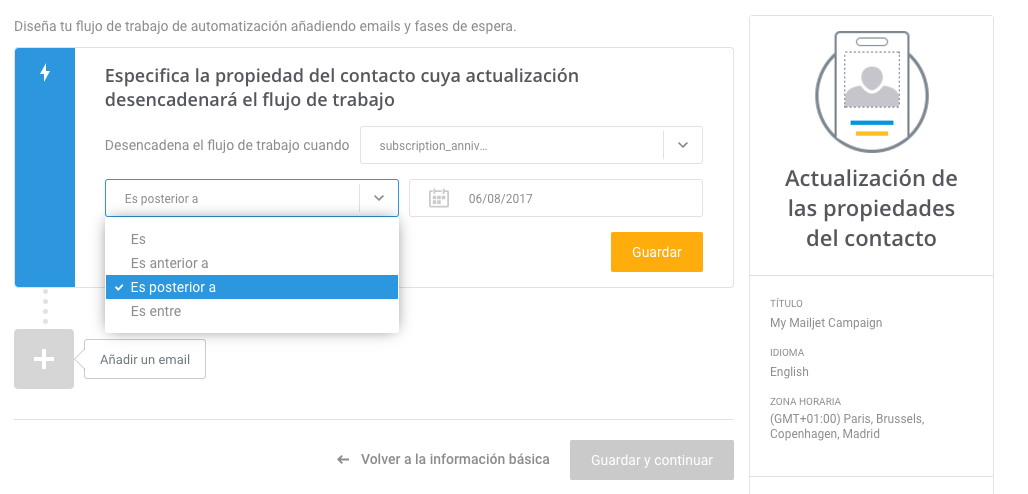Click the lightning bolt trigger icon
This screenshot has height=494, width=1028.
point(45,72)
